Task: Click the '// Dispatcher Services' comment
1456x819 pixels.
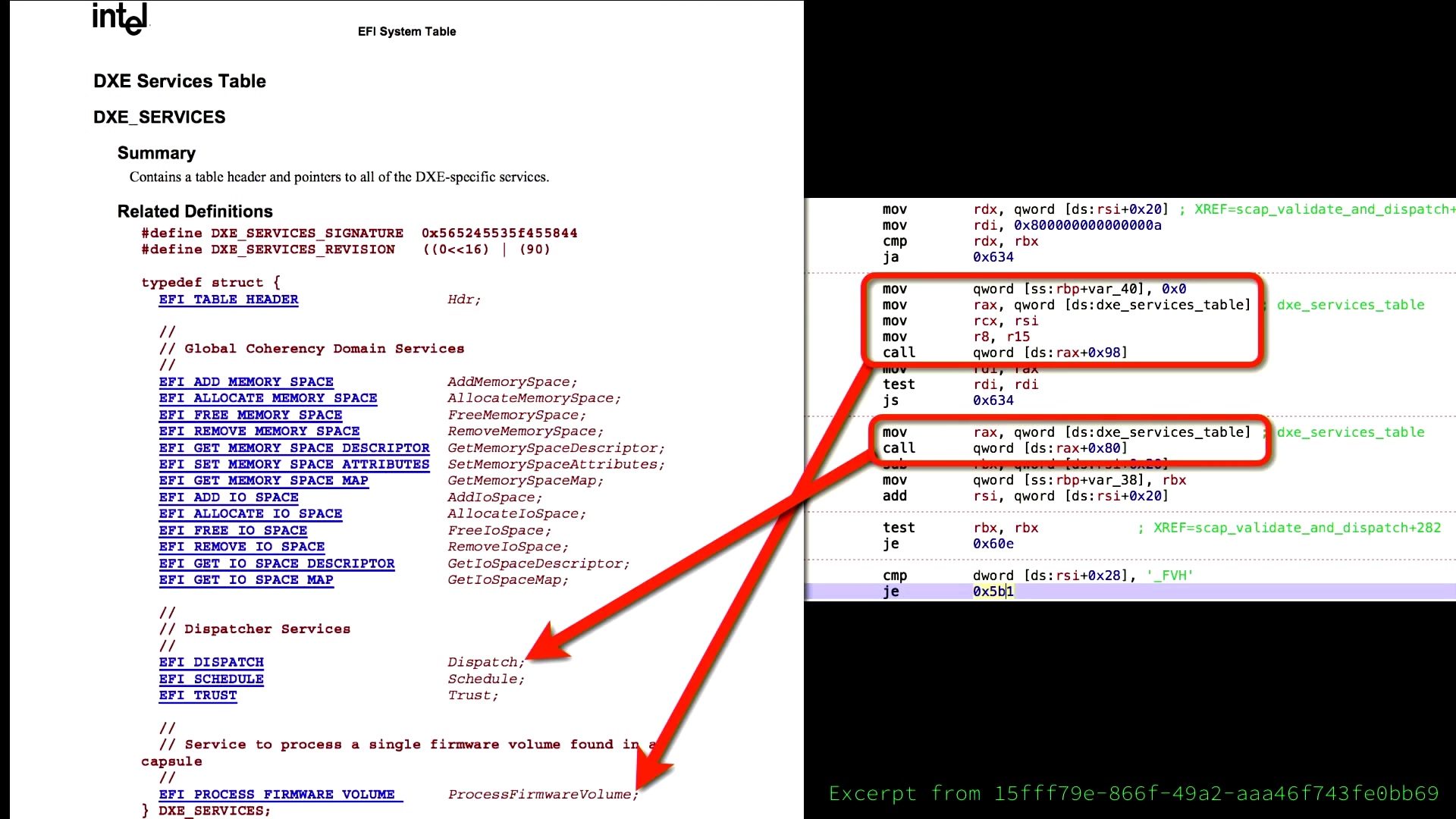Action: point(255,629)
